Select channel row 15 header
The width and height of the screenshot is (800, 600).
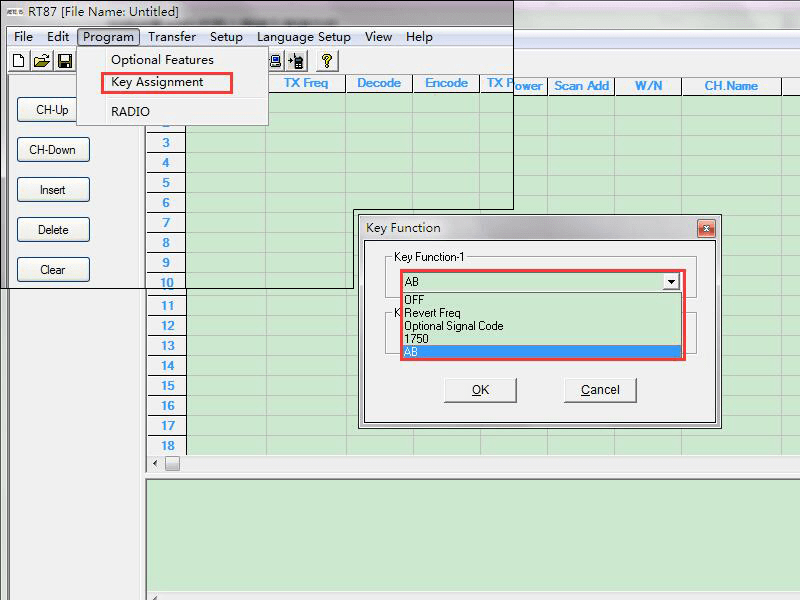pos(166,386)
